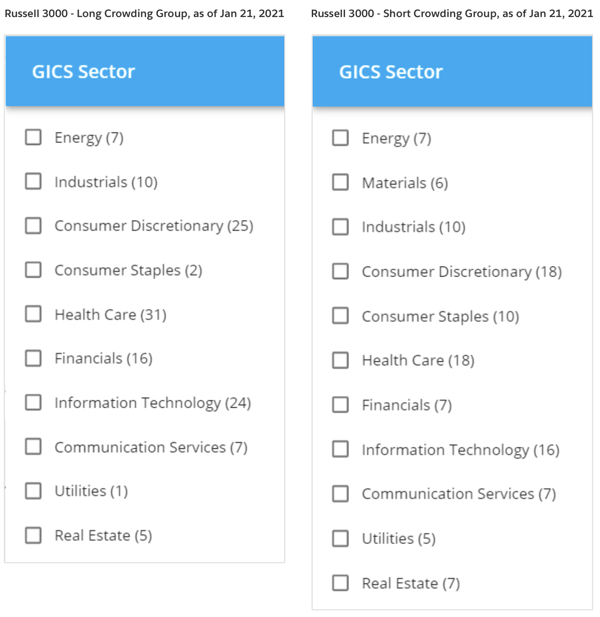Check Utilities (5) checkbox
This screenshot has height=617, width=600.
coord(340,538)
